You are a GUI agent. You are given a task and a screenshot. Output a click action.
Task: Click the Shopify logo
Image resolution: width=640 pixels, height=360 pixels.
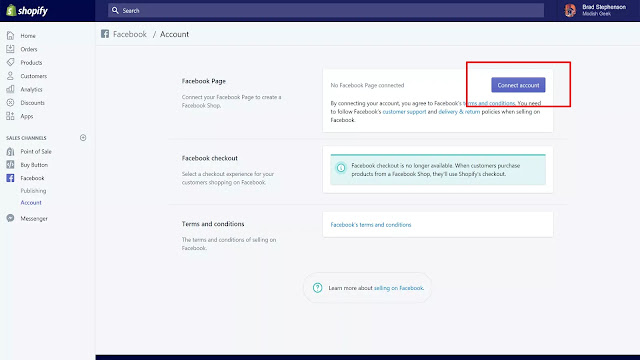pyautogui.click(x=27, y=11)
